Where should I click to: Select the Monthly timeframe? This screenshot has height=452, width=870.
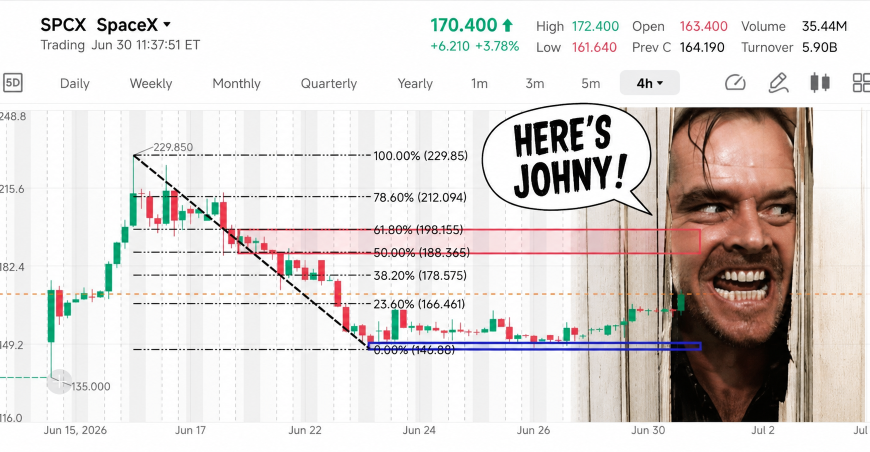click(236, 83)
